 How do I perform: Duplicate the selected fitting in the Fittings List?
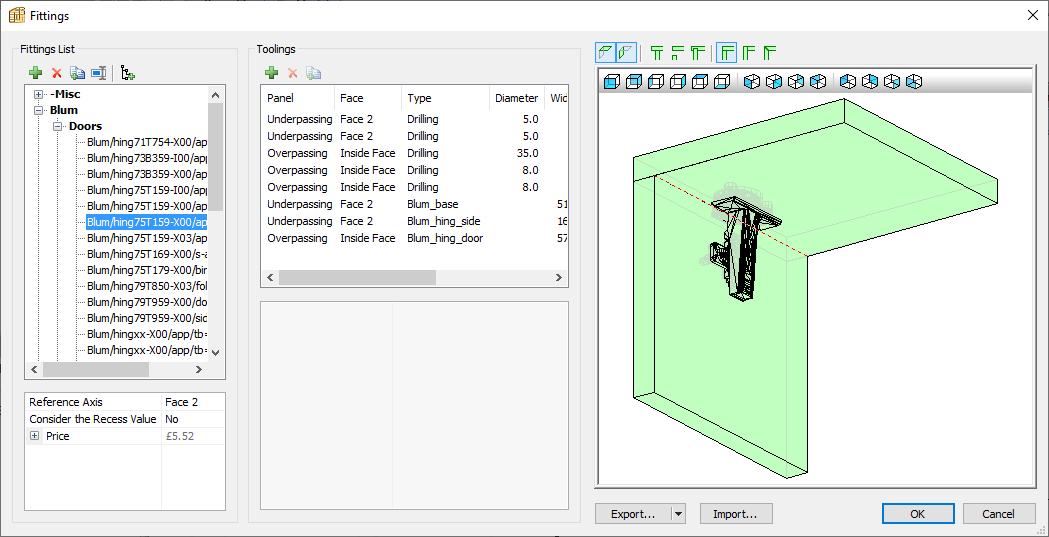tap(78, 73)
